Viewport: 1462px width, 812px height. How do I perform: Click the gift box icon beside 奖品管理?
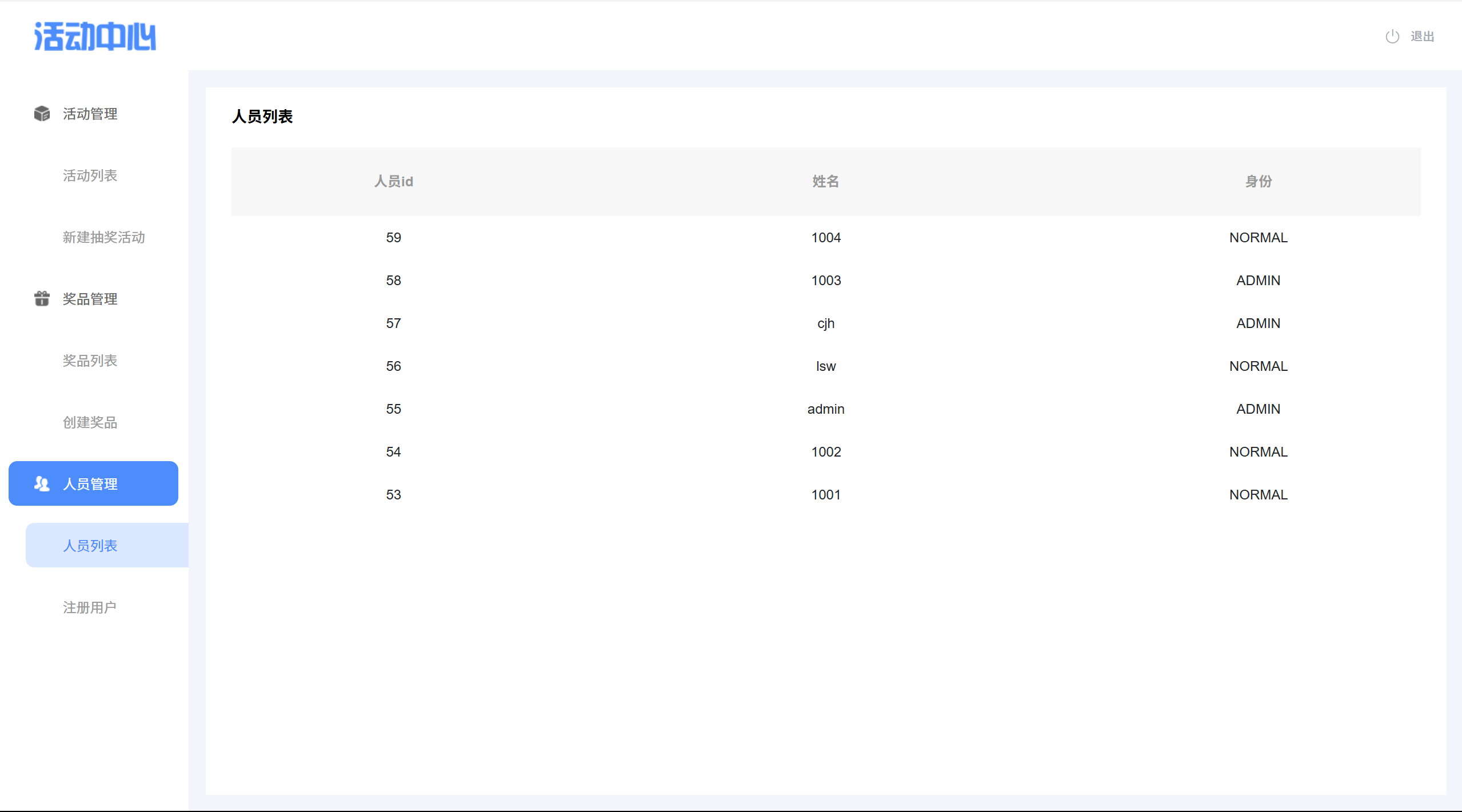click(42, 298)
